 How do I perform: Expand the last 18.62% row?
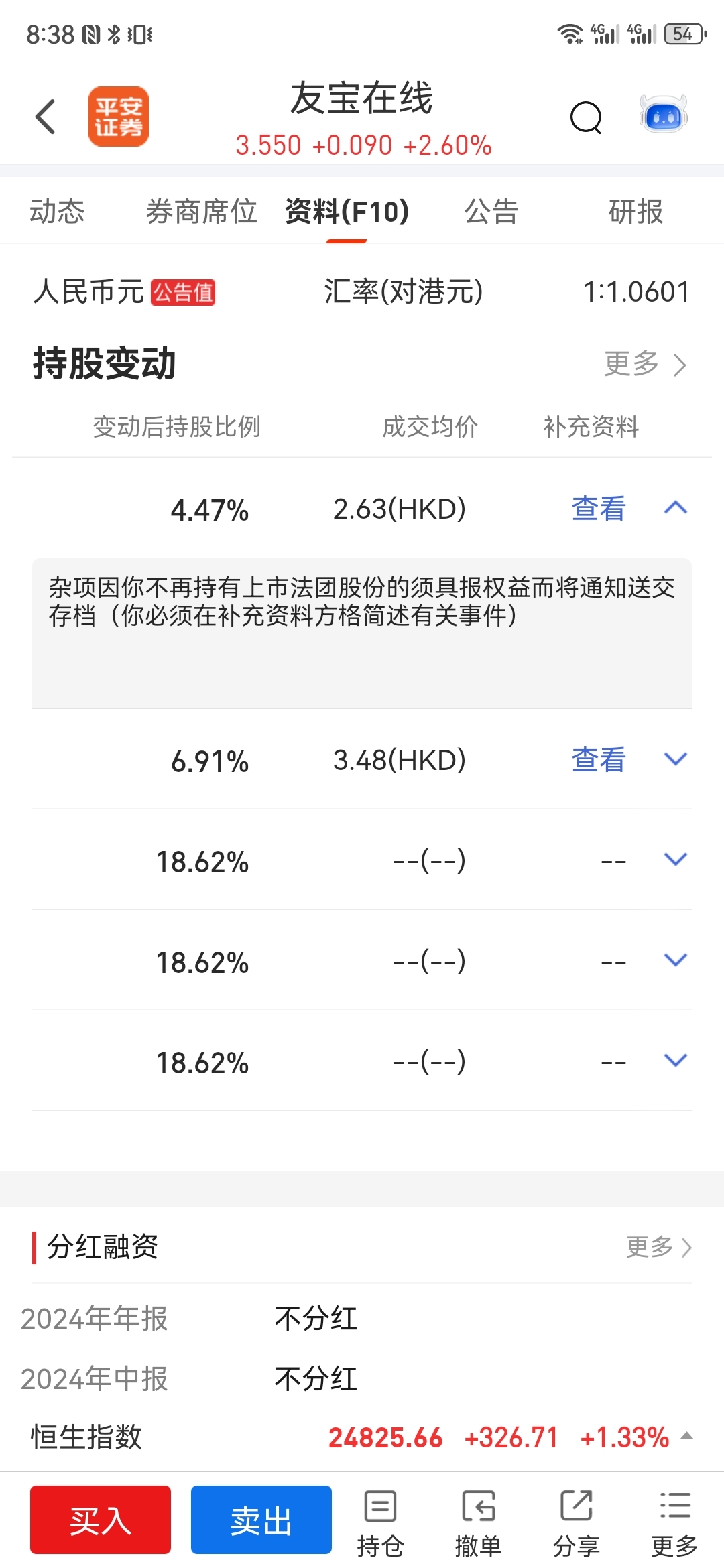click(x=676, y=1061)
